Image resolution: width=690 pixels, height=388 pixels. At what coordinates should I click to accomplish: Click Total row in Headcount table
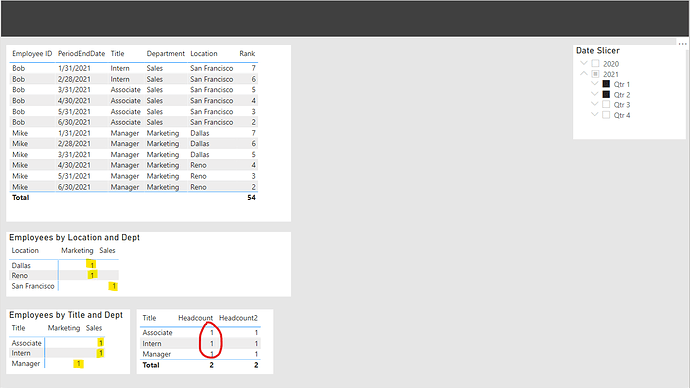click(x=200, y=365)
